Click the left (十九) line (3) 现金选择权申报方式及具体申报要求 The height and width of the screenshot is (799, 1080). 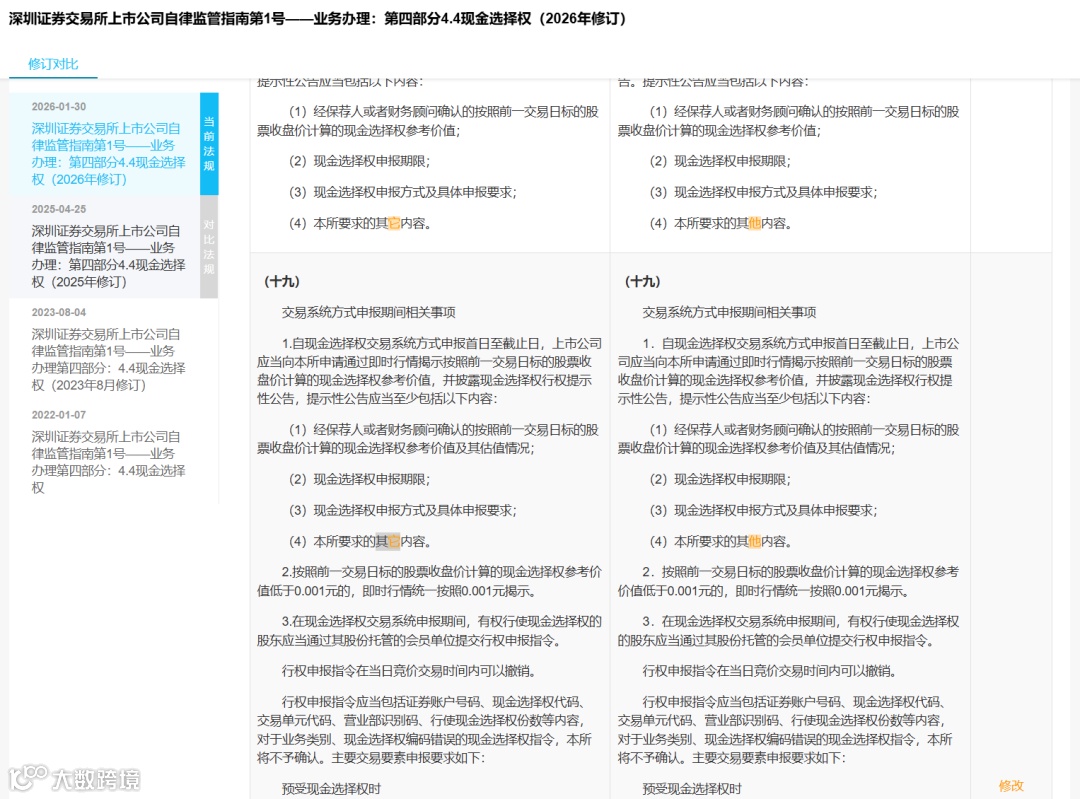tap(402, 510)
